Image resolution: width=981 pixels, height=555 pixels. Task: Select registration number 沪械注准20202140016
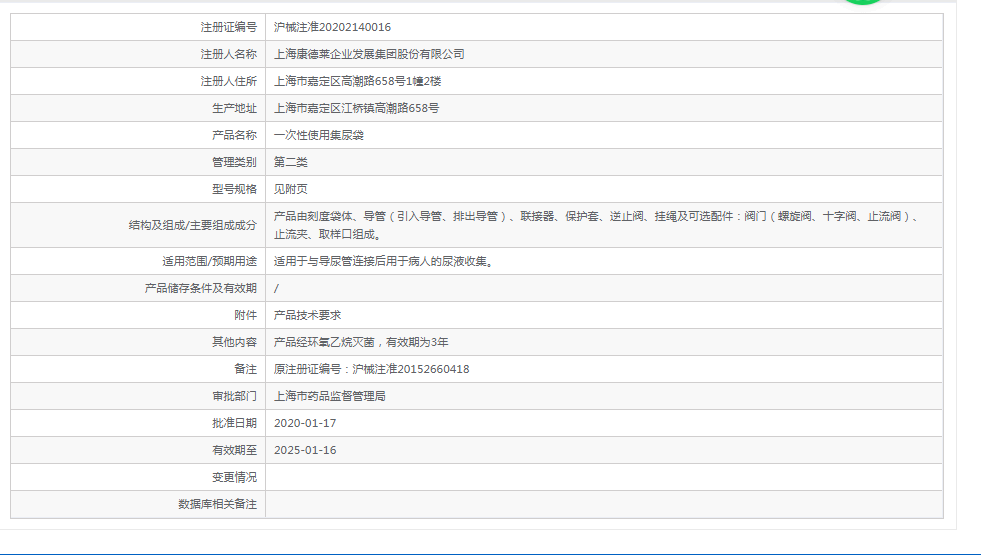[332, 27]
